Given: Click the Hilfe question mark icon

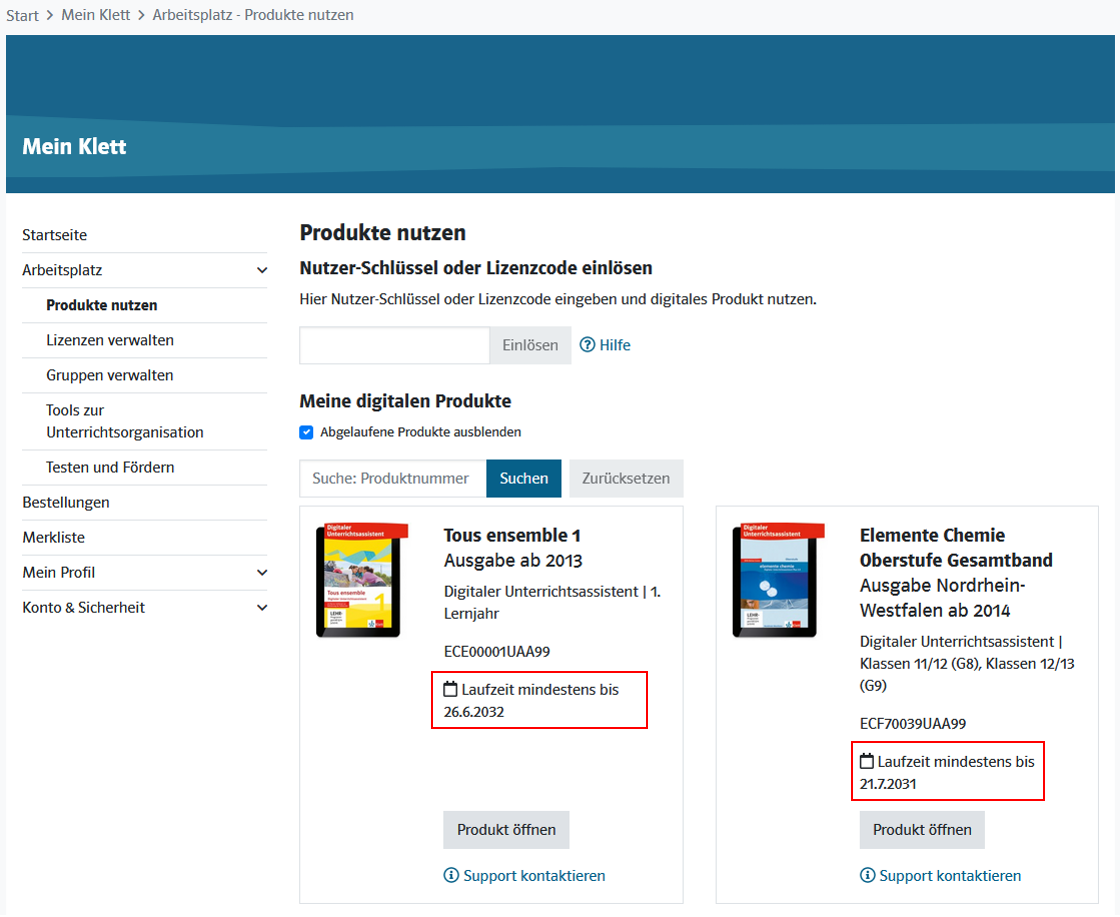Looking at the screenshot, I should click(x=587, y=345).
